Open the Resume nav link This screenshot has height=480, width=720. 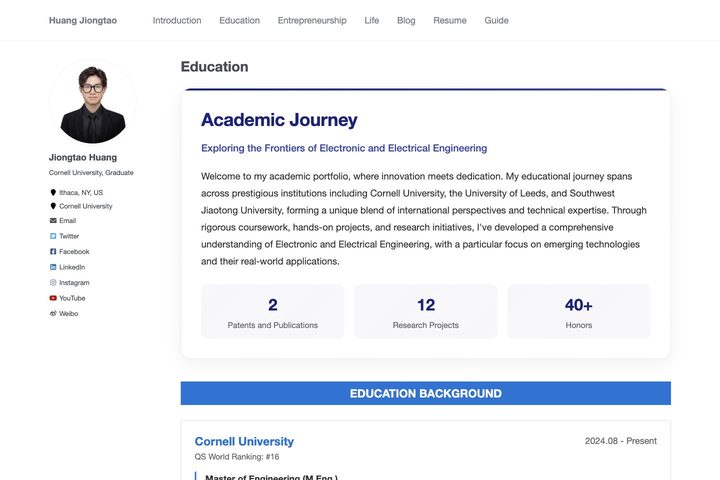point(450,21)
